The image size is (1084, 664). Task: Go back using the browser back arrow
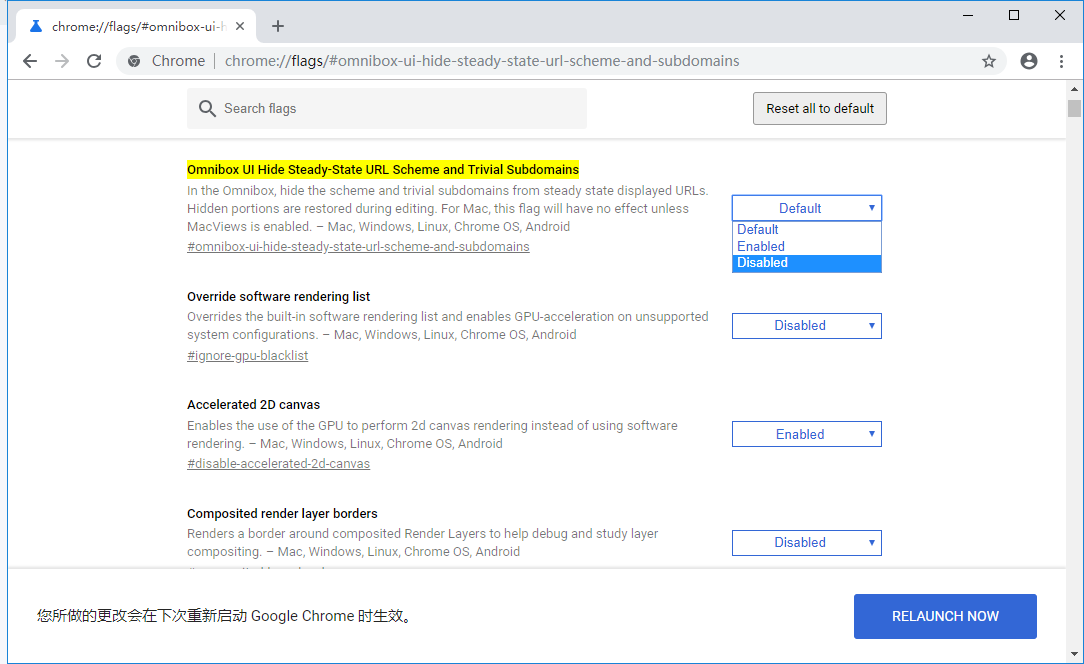[x=30, y=61]
